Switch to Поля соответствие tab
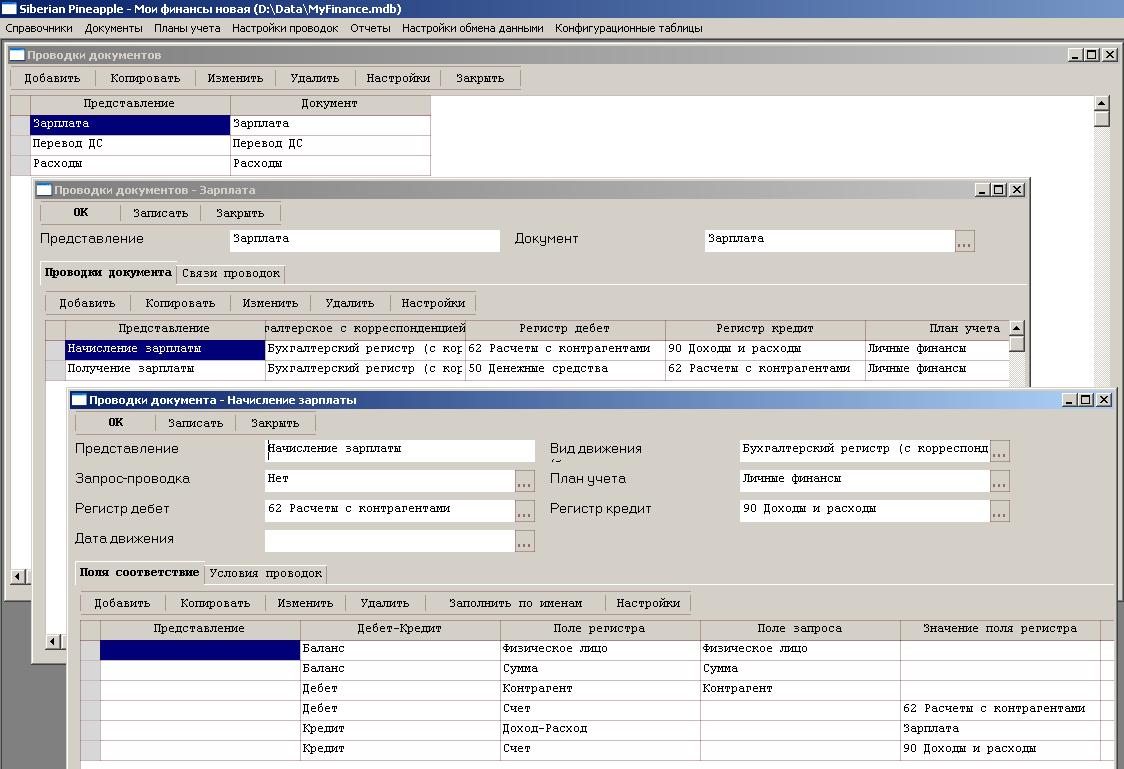This screenshot has width=1124, height=769. tap(140, 573)
